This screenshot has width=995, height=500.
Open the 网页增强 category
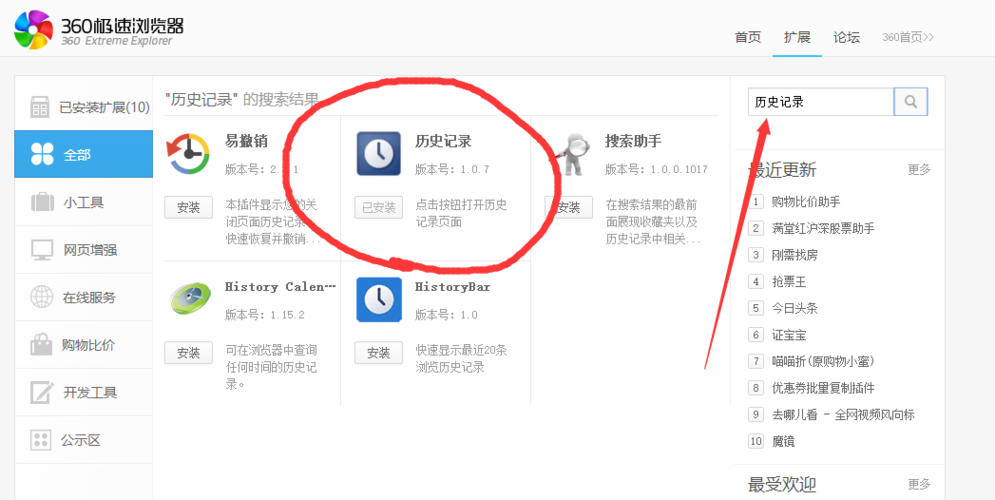coord(84,250)
